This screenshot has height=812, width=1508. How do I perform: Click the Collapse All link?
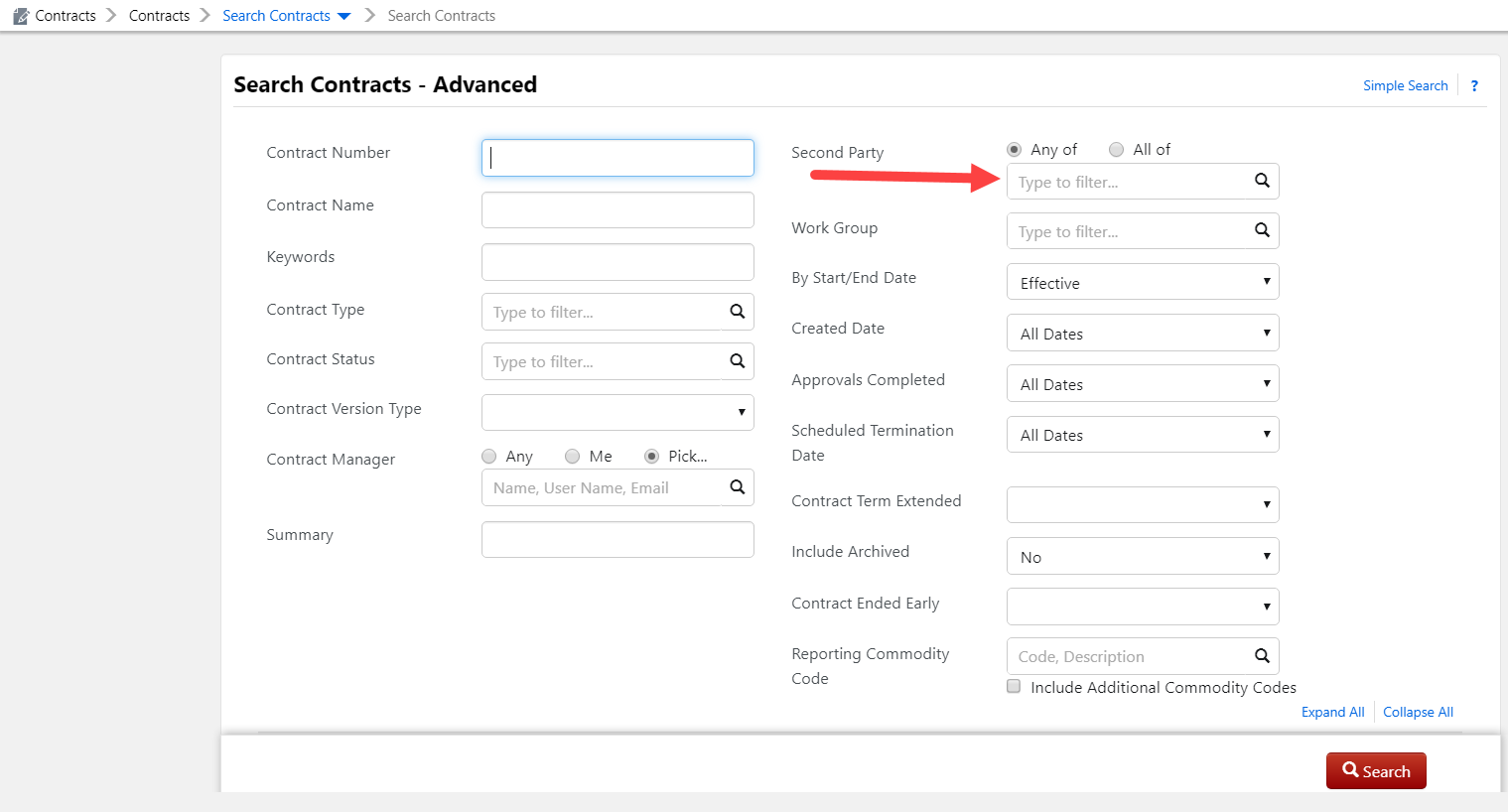click(x=1418, y=712)
